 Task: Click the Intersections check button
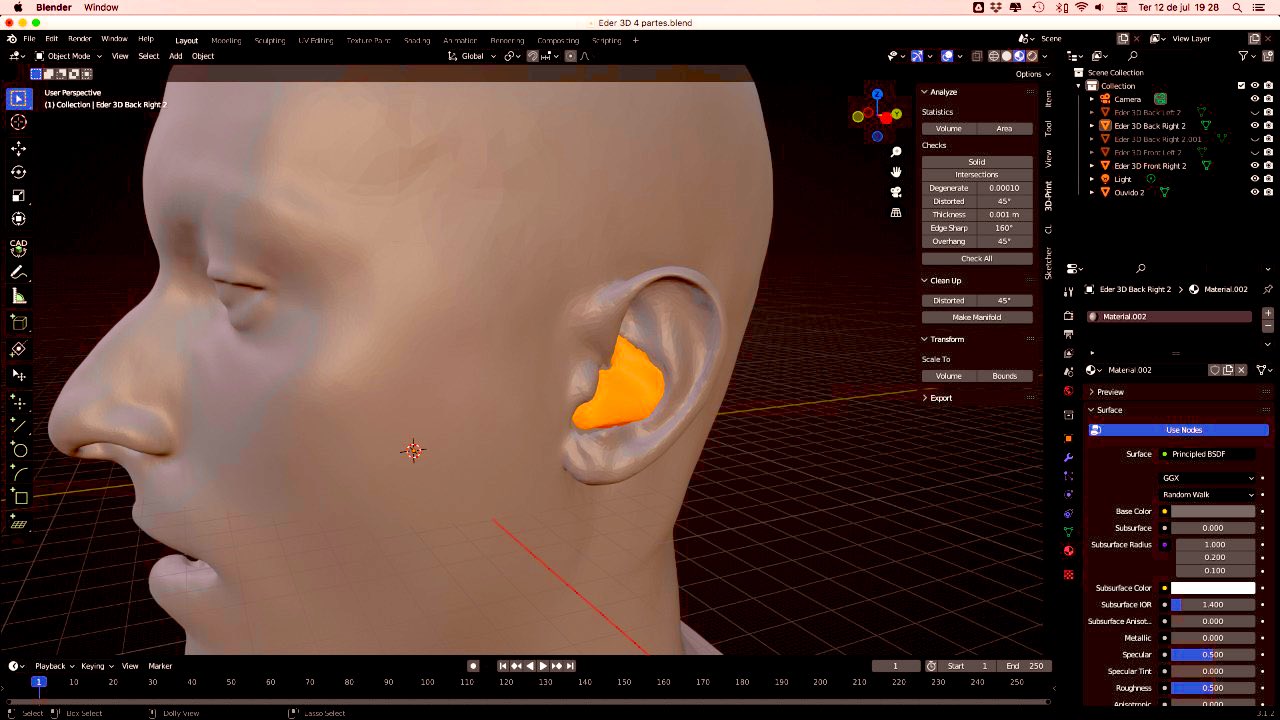977,175
